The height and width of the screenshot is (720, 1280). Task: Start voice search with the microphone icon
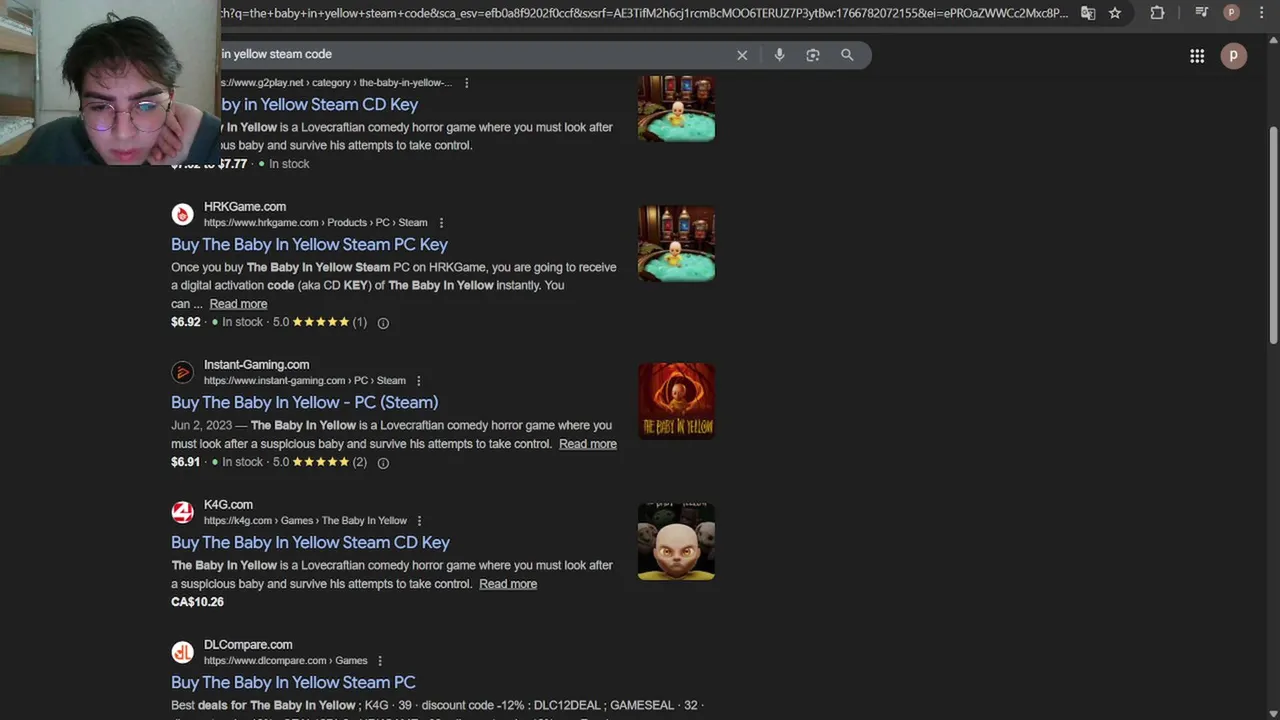[x=779, y=55]
